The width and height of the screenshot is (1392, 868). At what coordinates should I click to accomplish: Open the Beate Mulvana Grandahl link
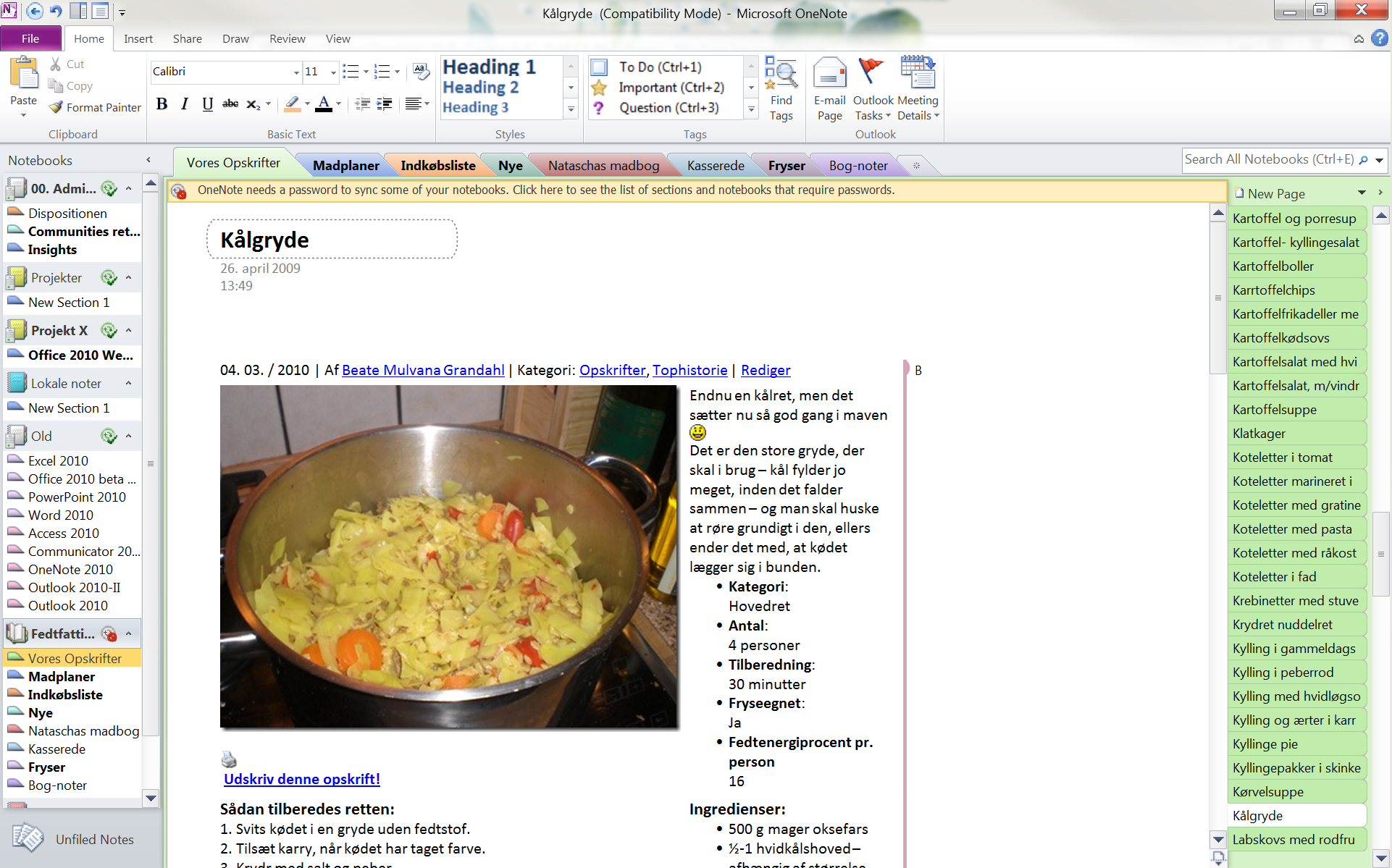point(423,370)
